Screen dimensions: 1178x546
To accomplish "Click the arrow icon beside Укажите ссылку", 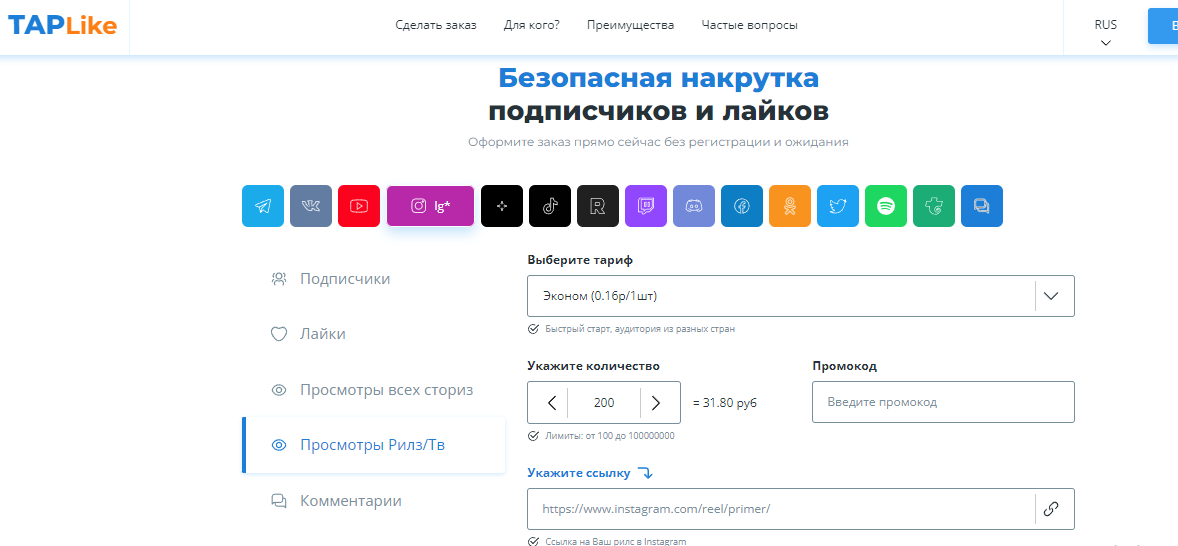I will click(645, 473).
